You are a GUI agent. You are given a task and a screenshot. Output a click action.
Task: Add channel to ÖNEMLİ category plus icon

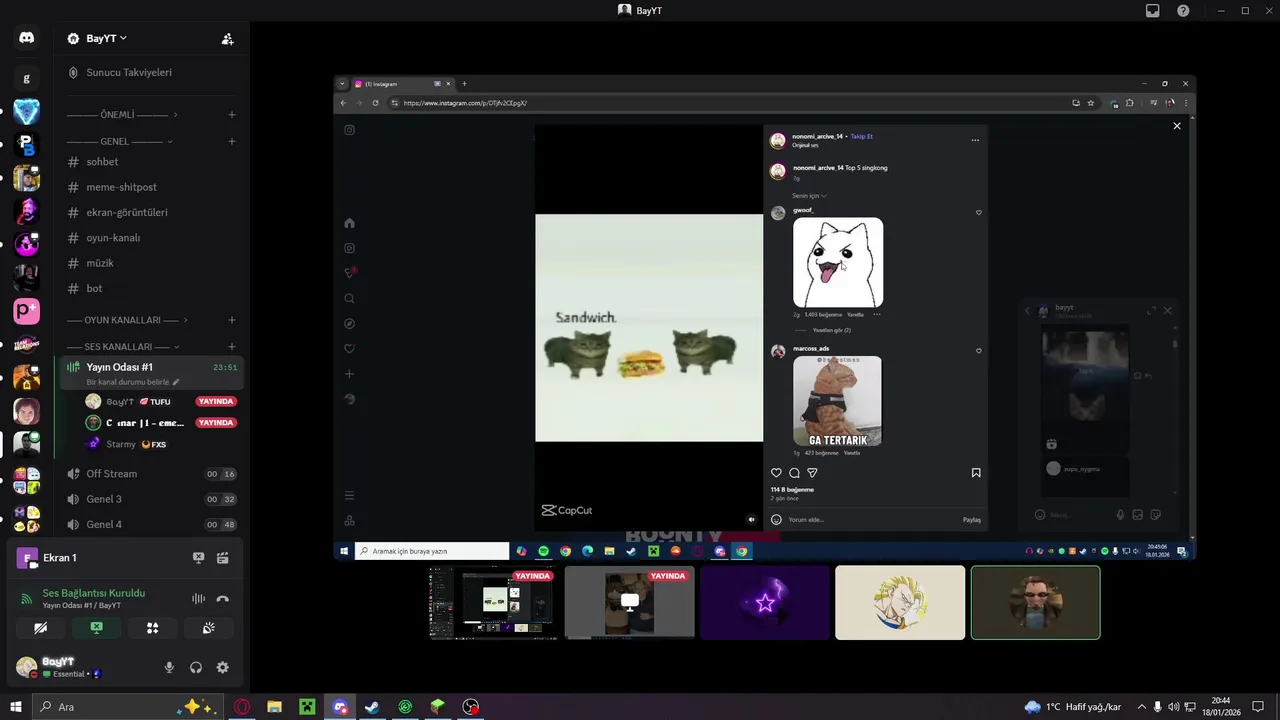point(232,115)
